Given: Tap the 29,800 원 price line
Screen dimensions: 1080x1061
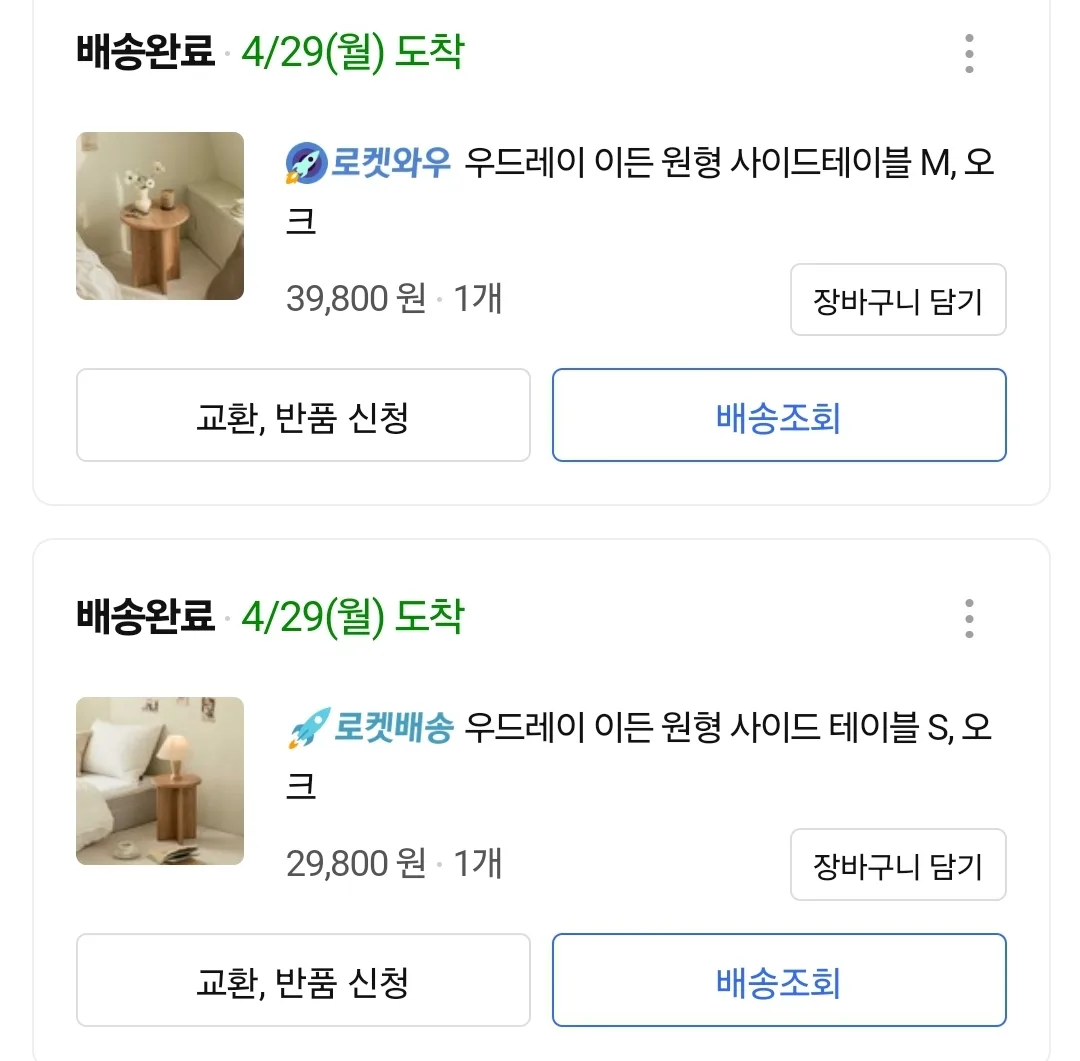Looking at the screenshot, I should [x=394, y=864].
